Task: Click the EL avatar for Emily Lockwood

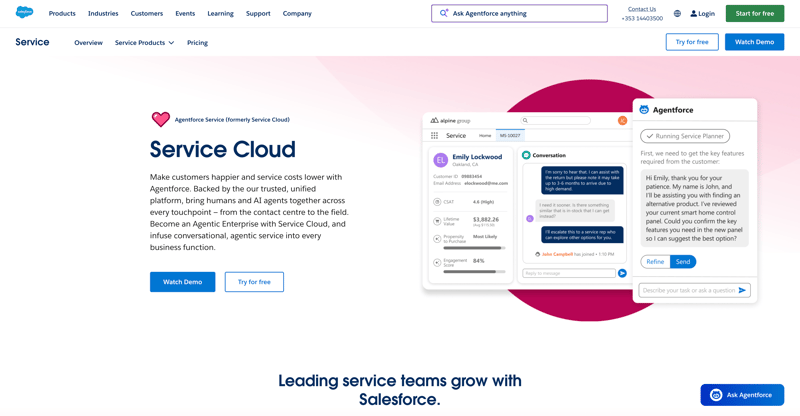Action: (440, 160)
